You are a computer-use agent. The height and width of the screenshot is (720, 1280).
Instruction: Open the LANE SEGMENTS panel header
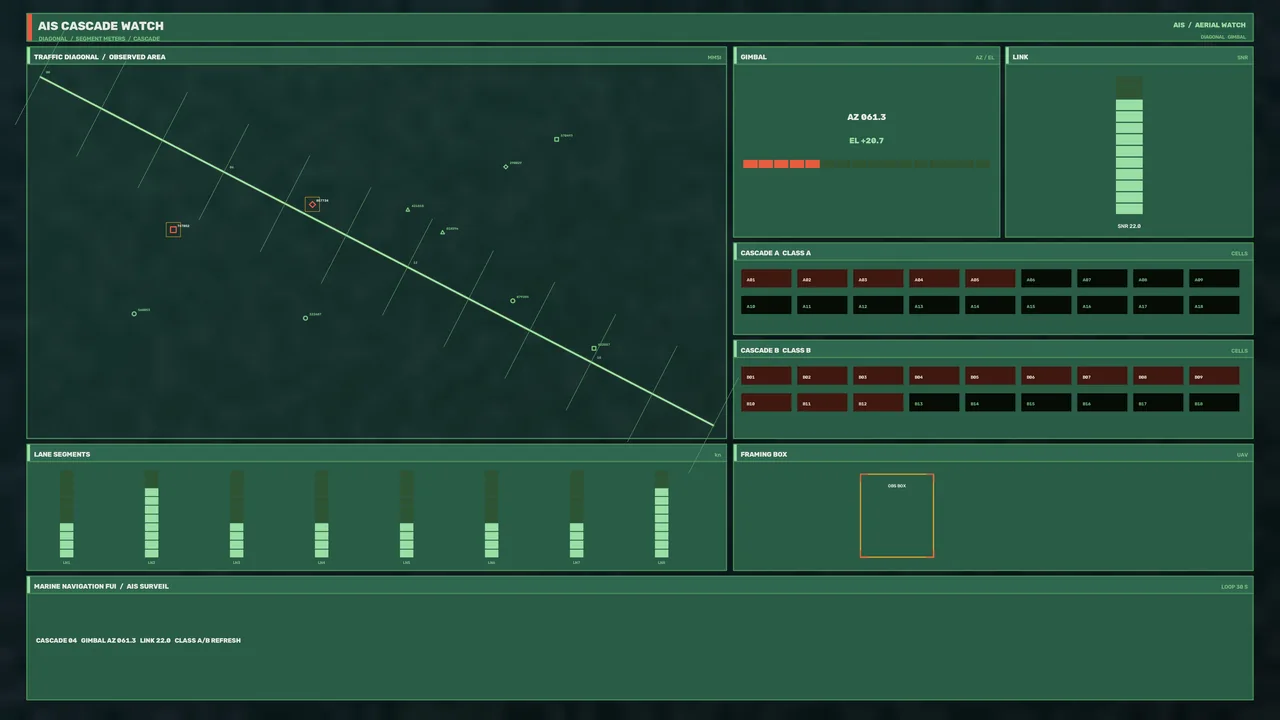click(x=376, y=454)
